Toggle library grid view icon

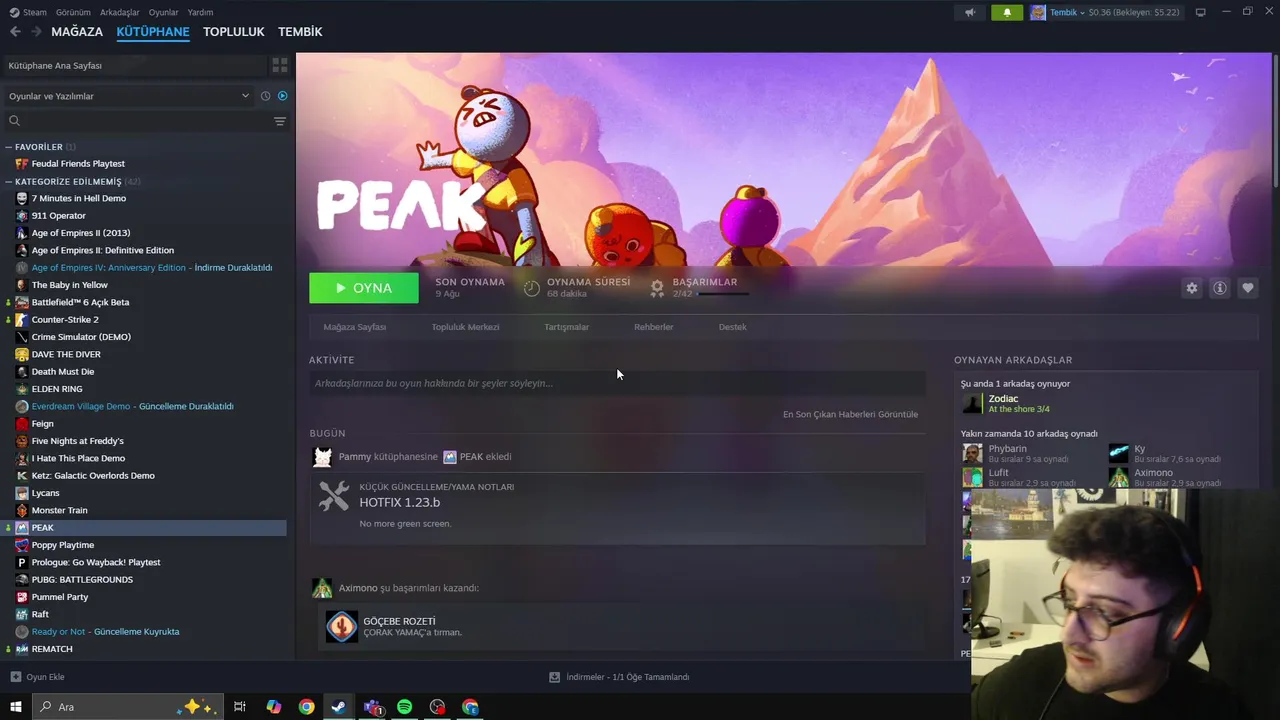click(280, 65)
